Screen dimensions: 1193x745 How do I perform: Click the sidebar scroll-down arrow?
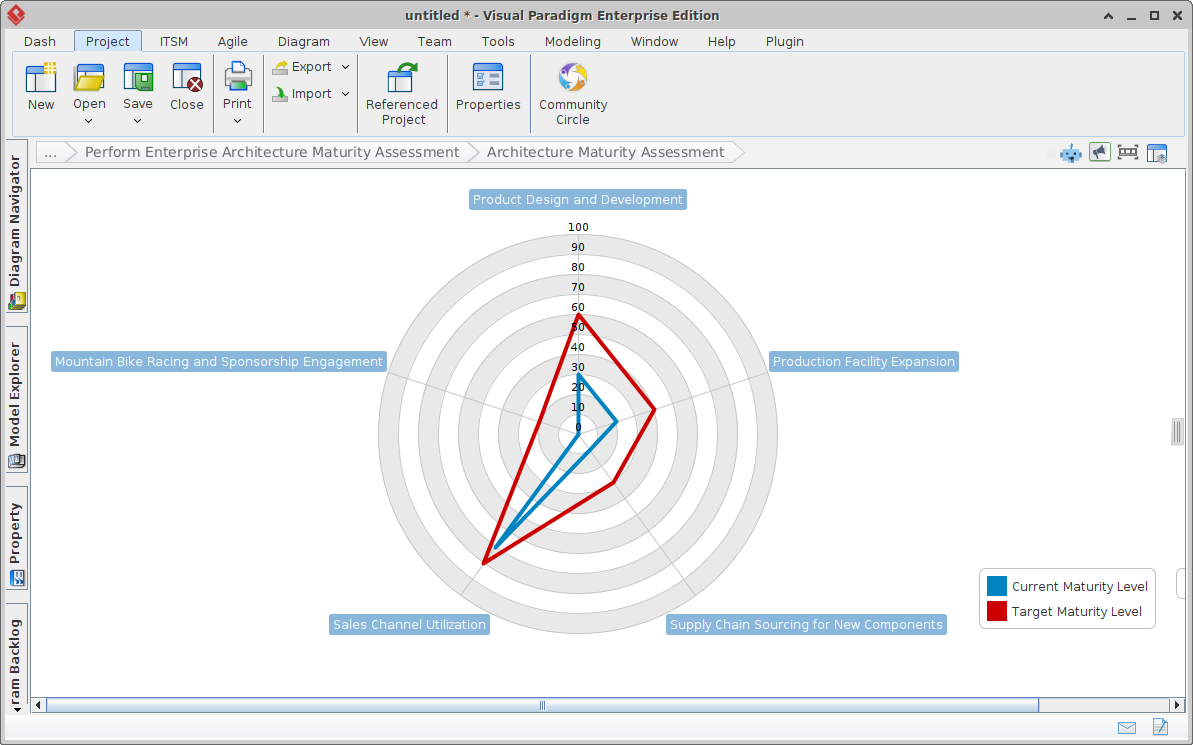pos(17,709)
